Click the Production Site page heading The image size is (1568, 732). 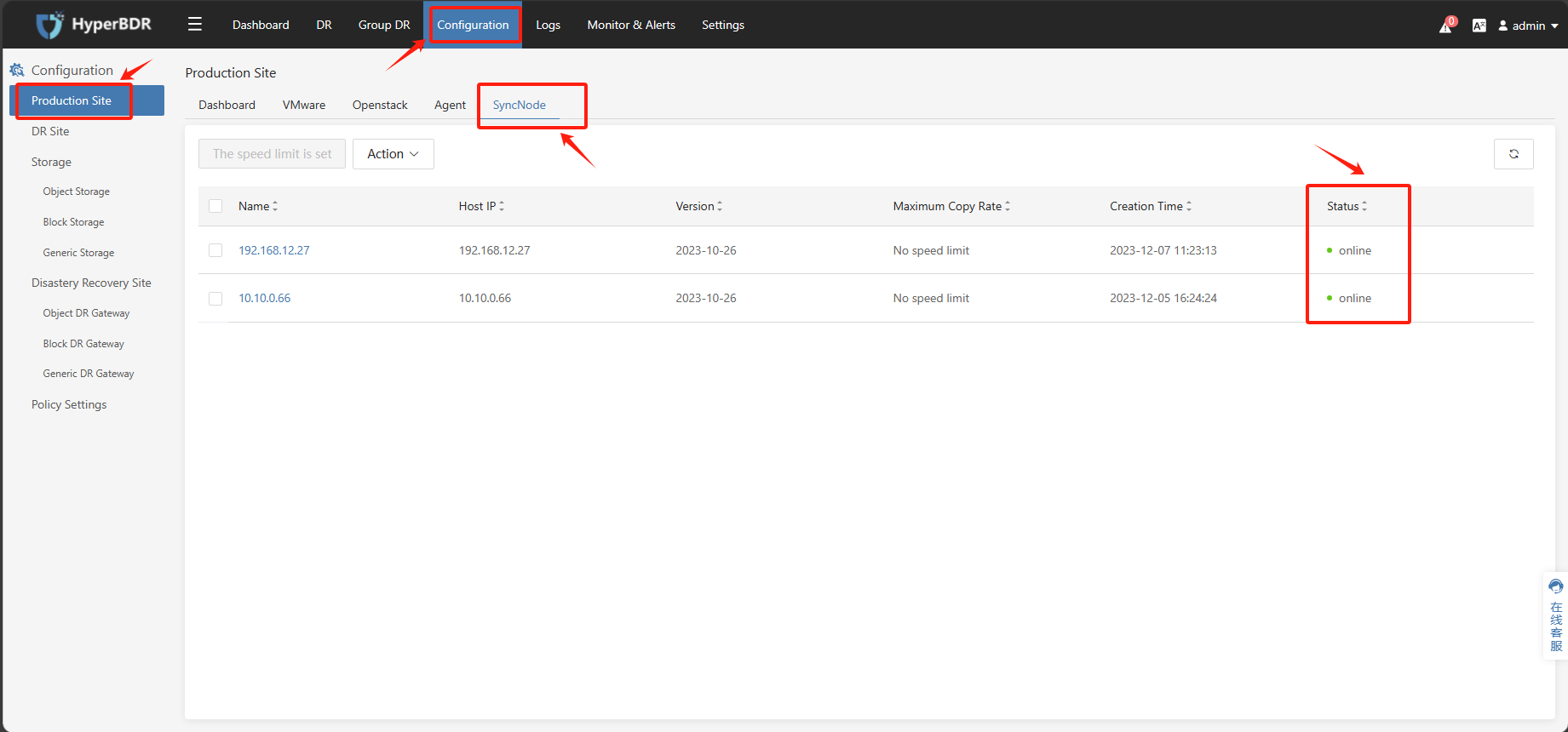[231, 72]
